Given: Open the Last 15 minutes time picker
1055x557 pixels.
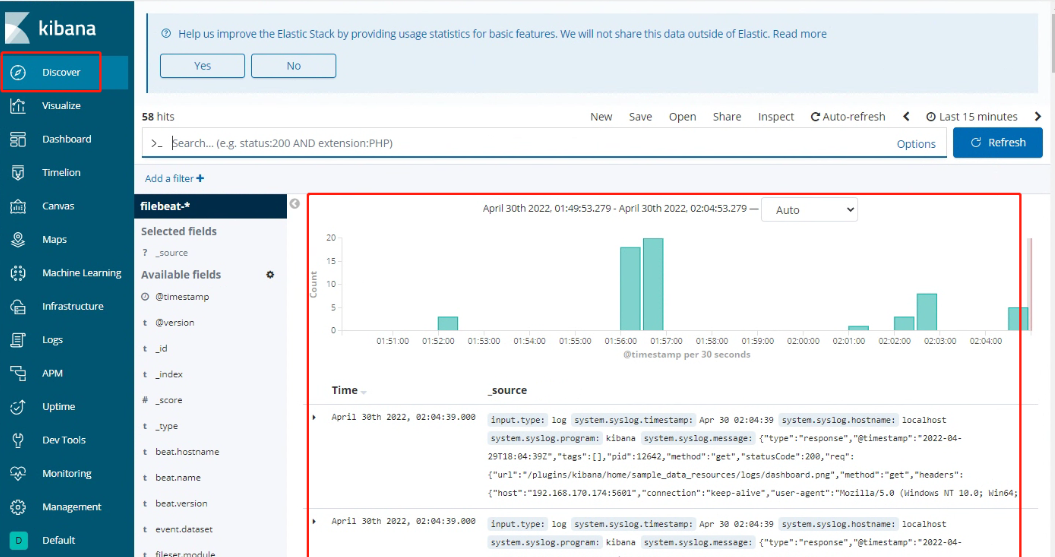Looking at the screenshot, I should coord(972,116).
